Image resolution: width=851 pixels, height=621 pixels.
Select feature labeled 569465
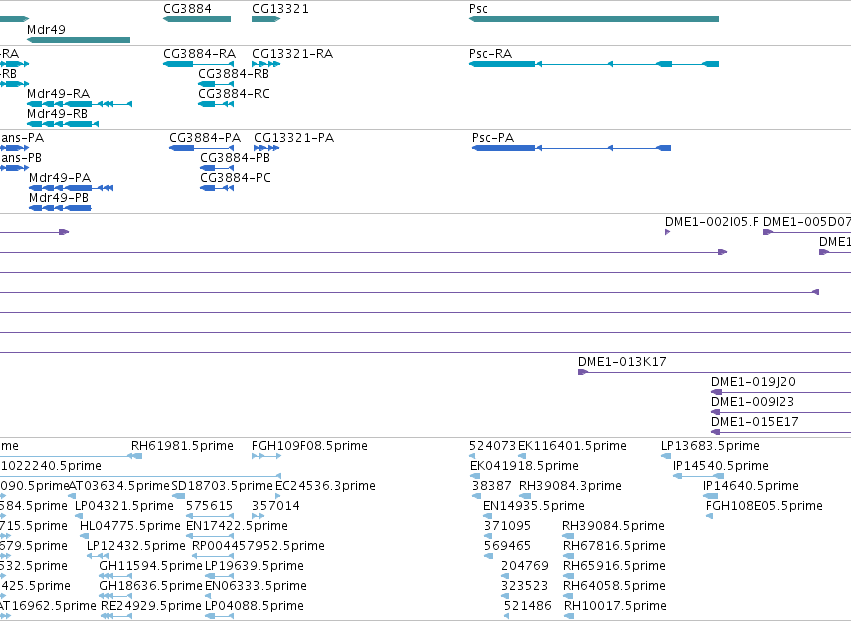pyautogui.click(x=507, y=547)
